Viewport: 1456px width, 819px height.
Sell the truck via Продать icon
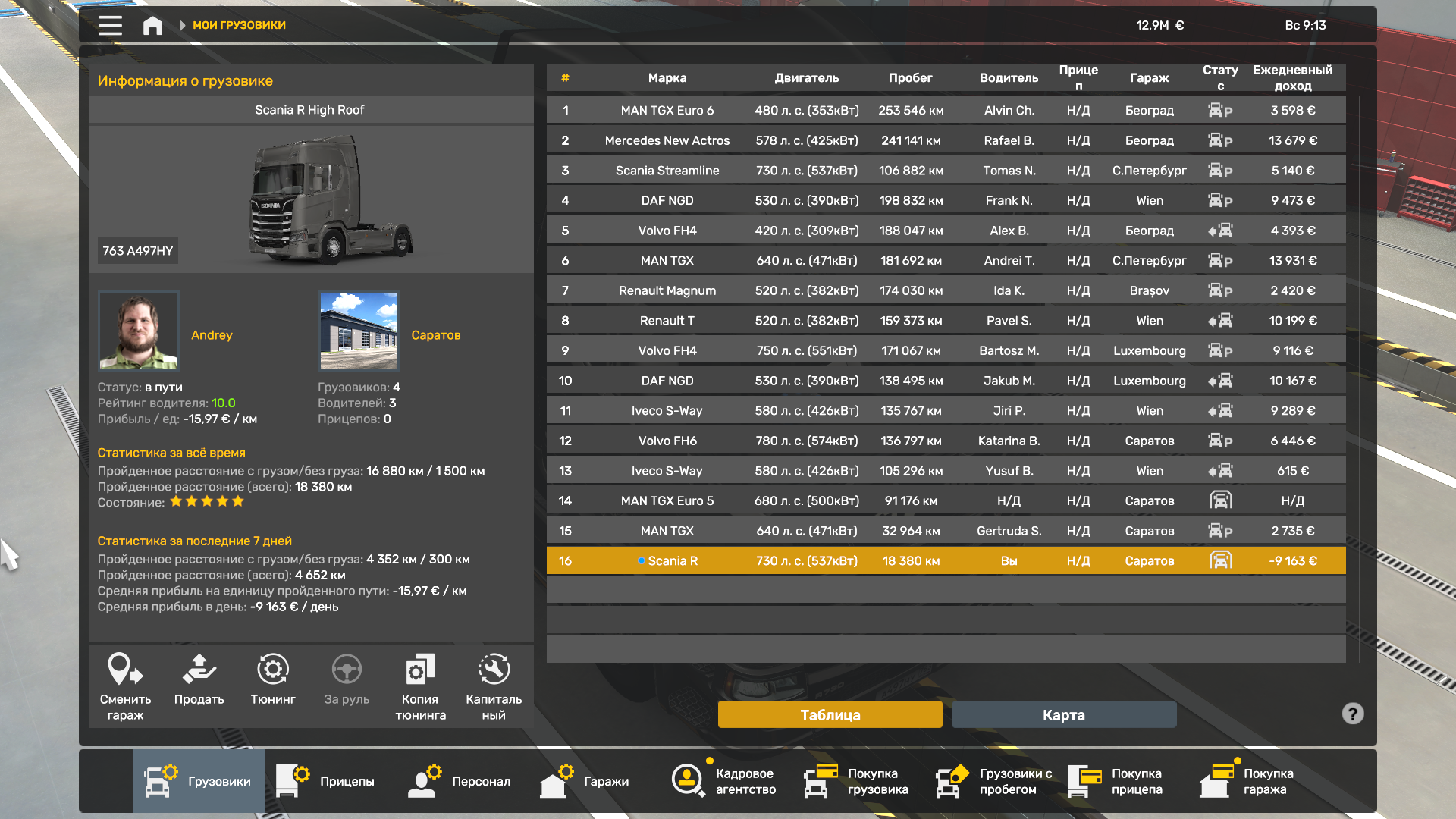[x=199, y=669]
